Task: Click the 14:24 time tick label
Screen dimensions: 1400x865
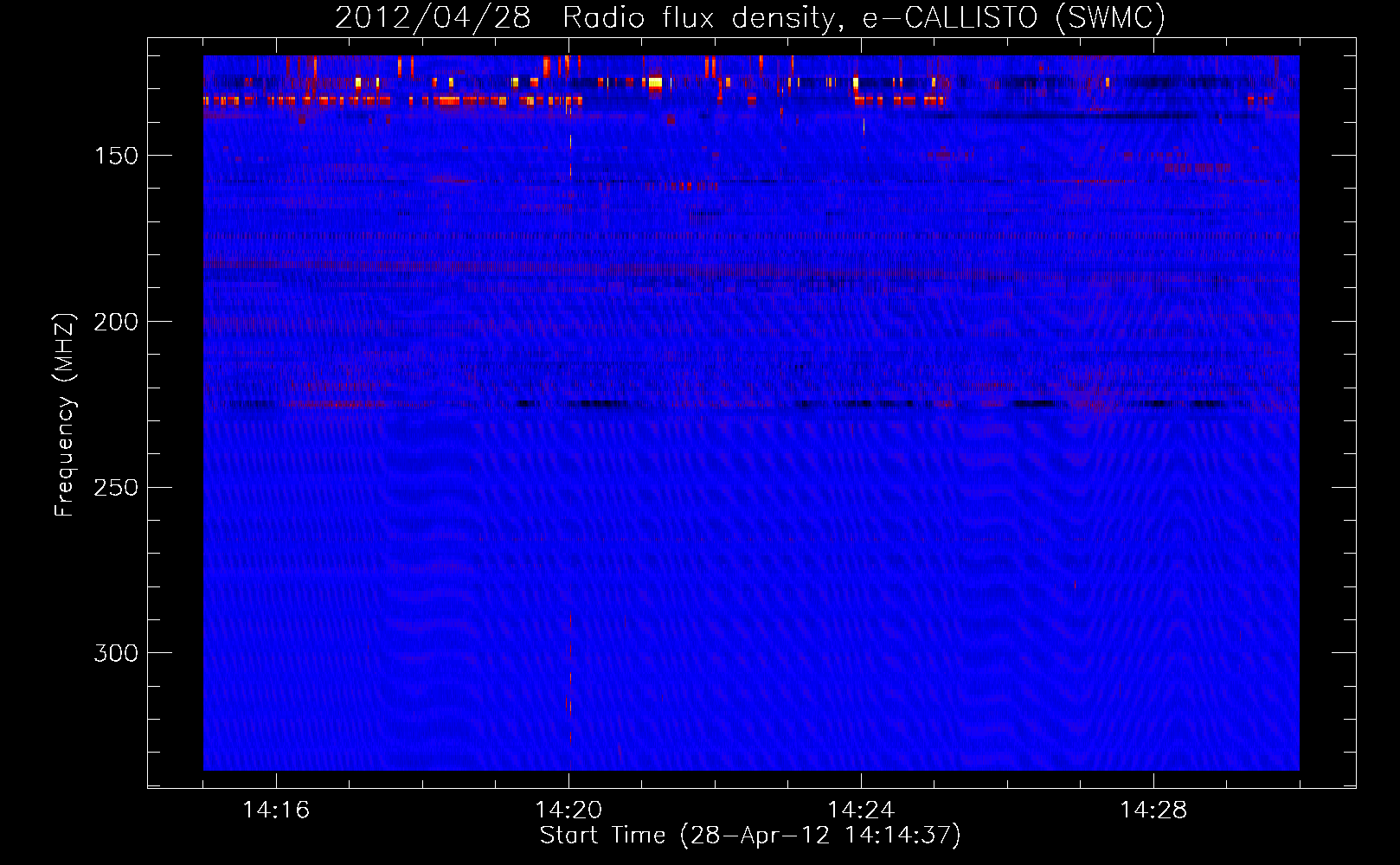Action: pos(861,810)
